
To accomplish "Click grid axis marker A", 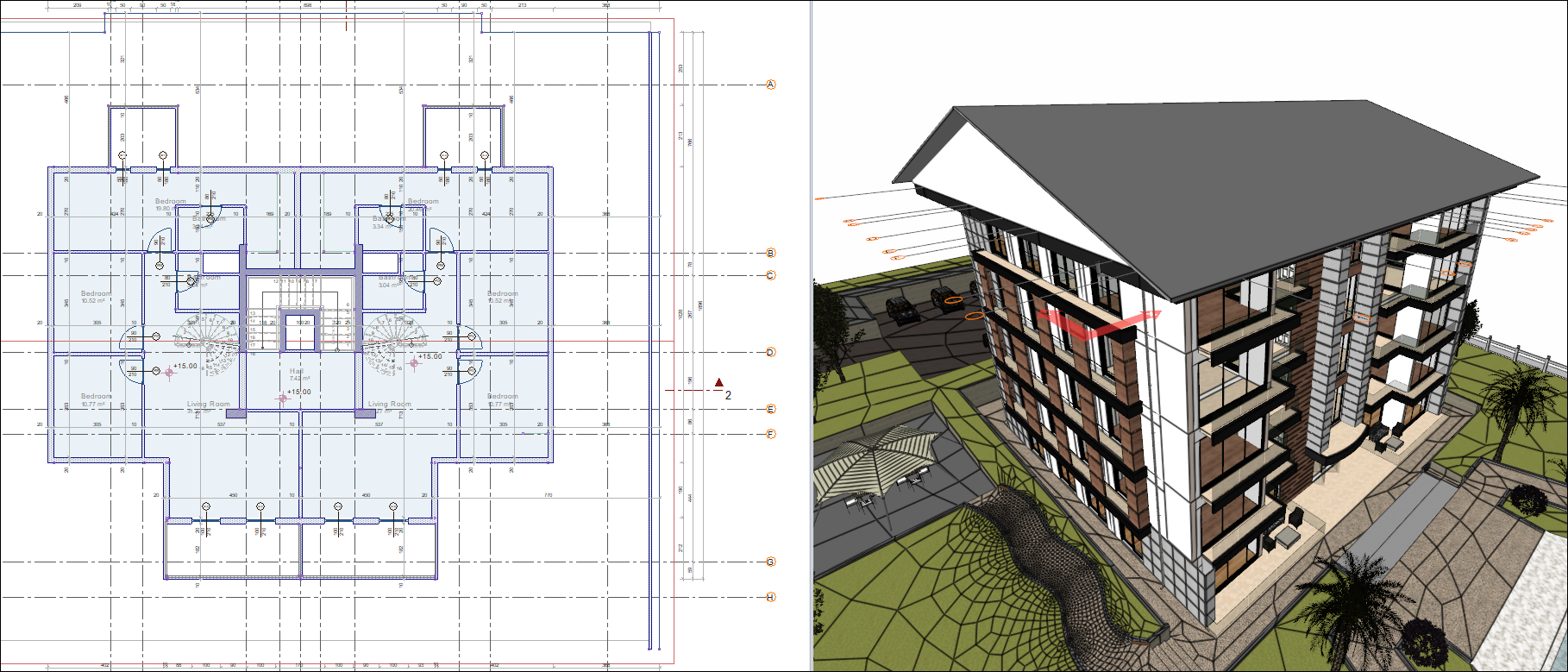I will (771, 85).
